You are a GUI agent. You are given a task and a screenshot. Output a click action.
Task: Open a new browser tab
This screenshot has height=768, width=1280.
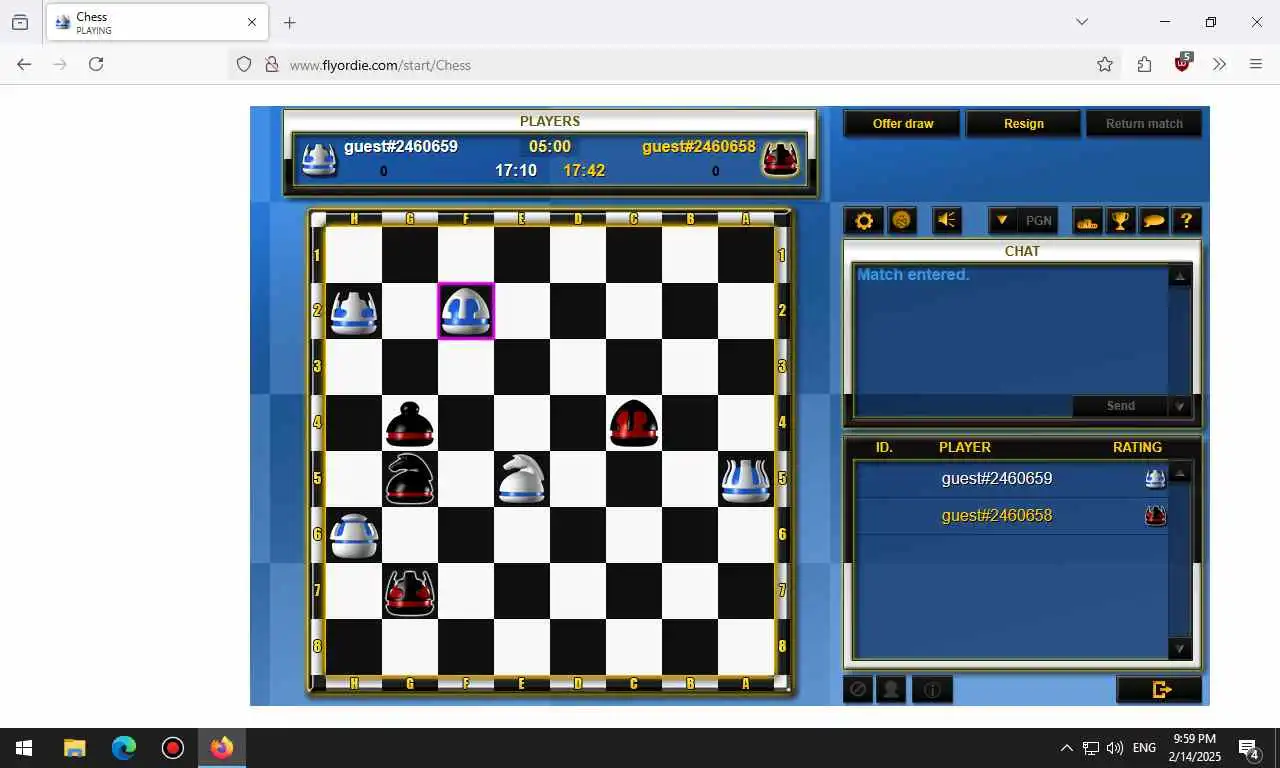289,22
